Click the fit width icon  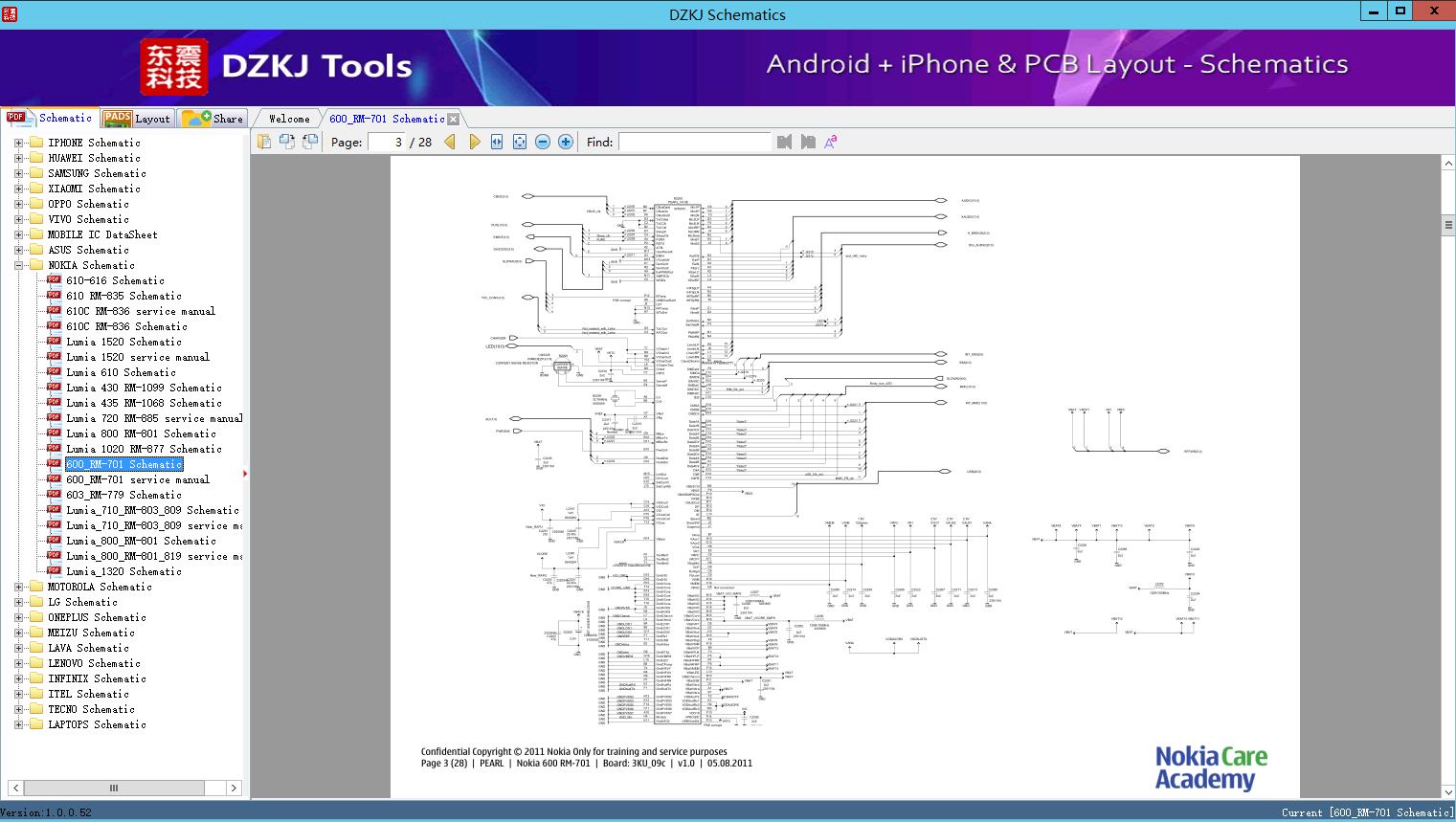497,142
